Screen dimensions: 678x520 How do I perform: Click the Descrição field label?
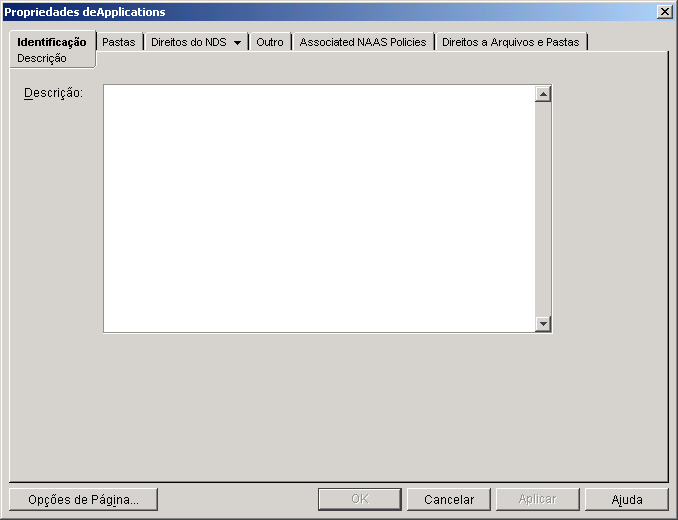(x=53, y=93)
